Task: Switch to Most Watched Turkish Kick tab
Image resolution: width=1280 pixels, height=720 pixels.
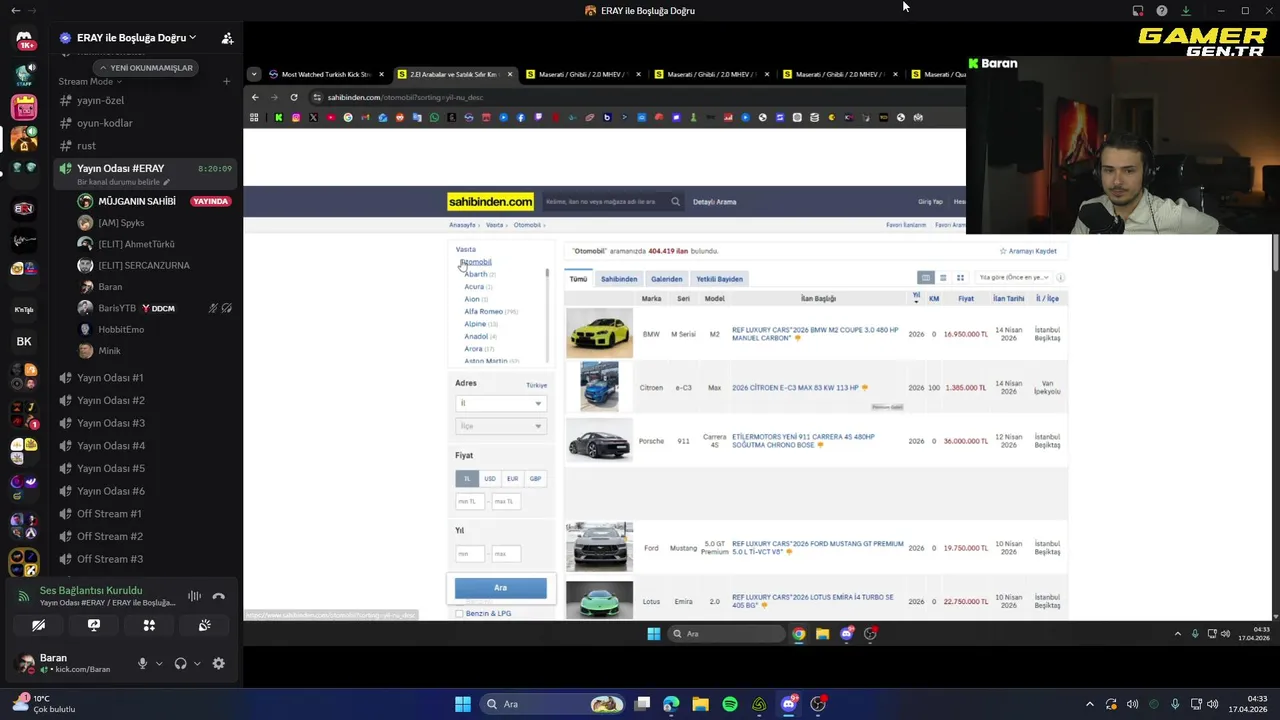Action: (326, 74)
